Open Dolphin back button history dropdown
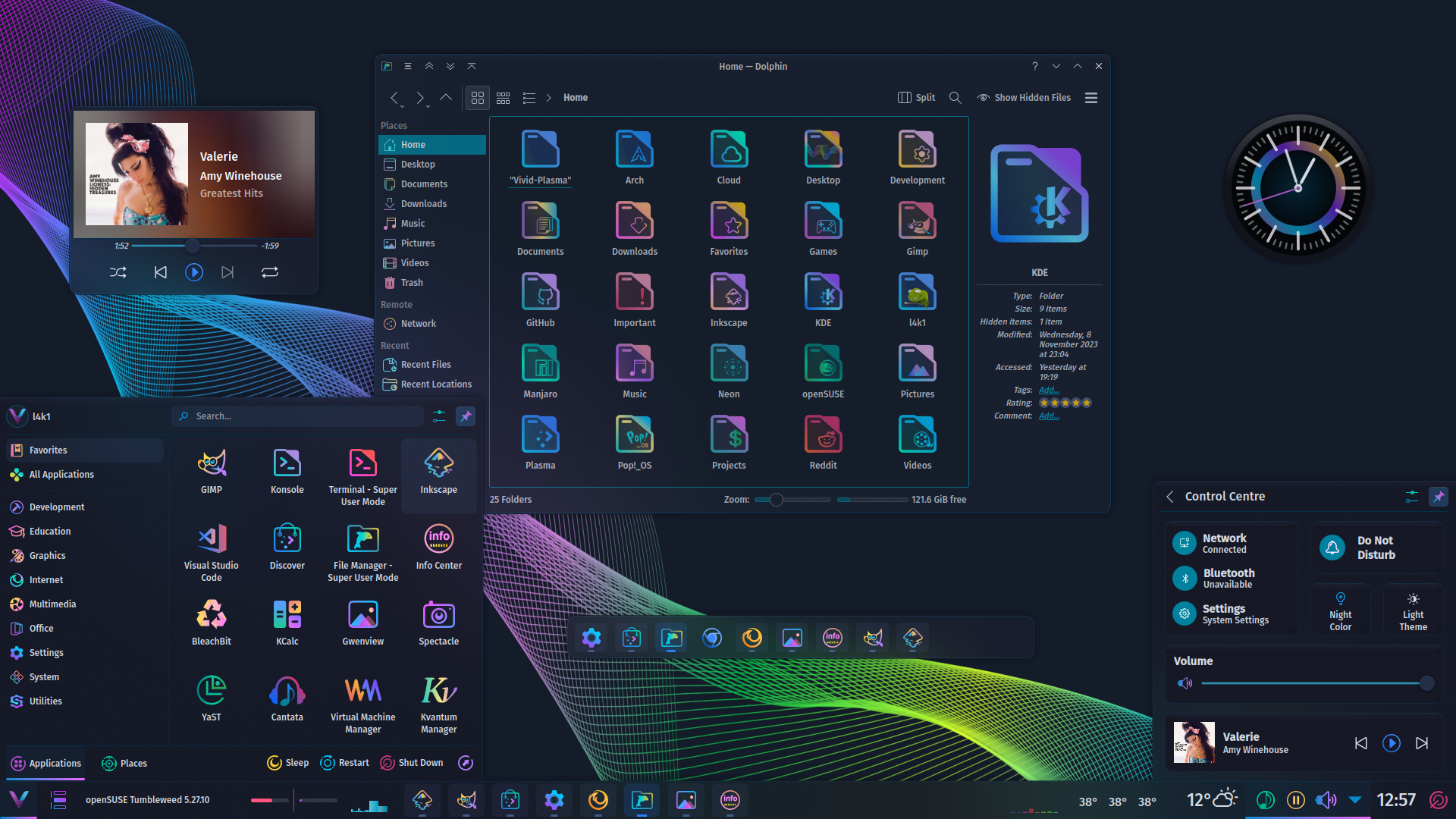This screenshot has height=819, width=1456. click(403, 105)
